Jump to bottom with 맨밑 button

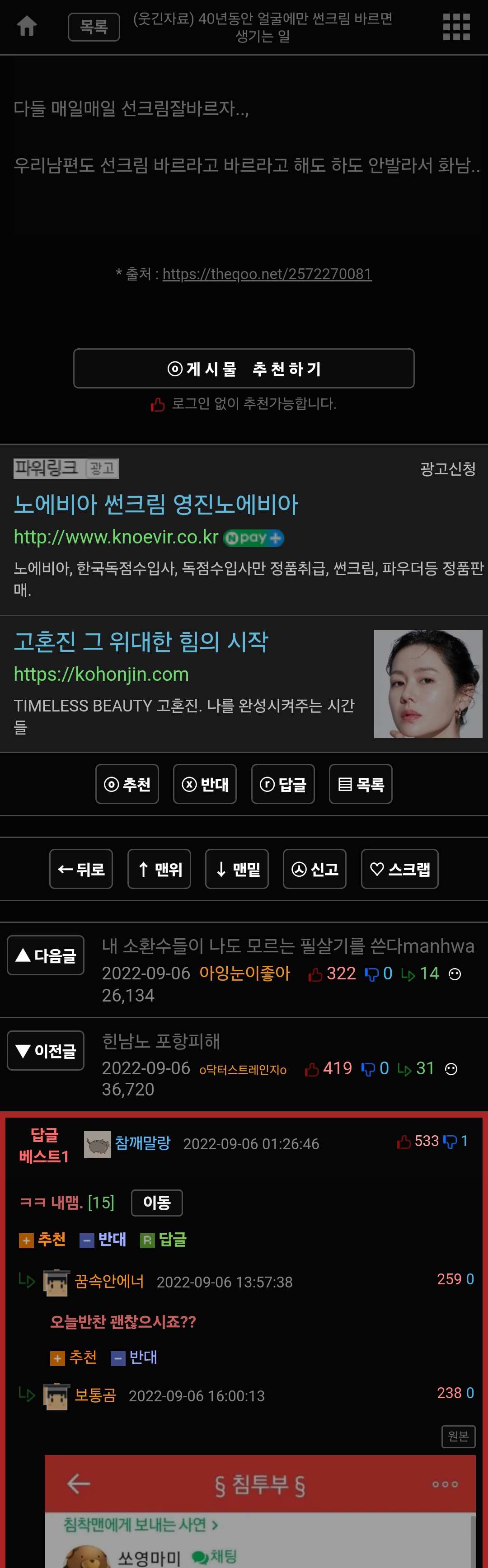click(x=237, y=869)
